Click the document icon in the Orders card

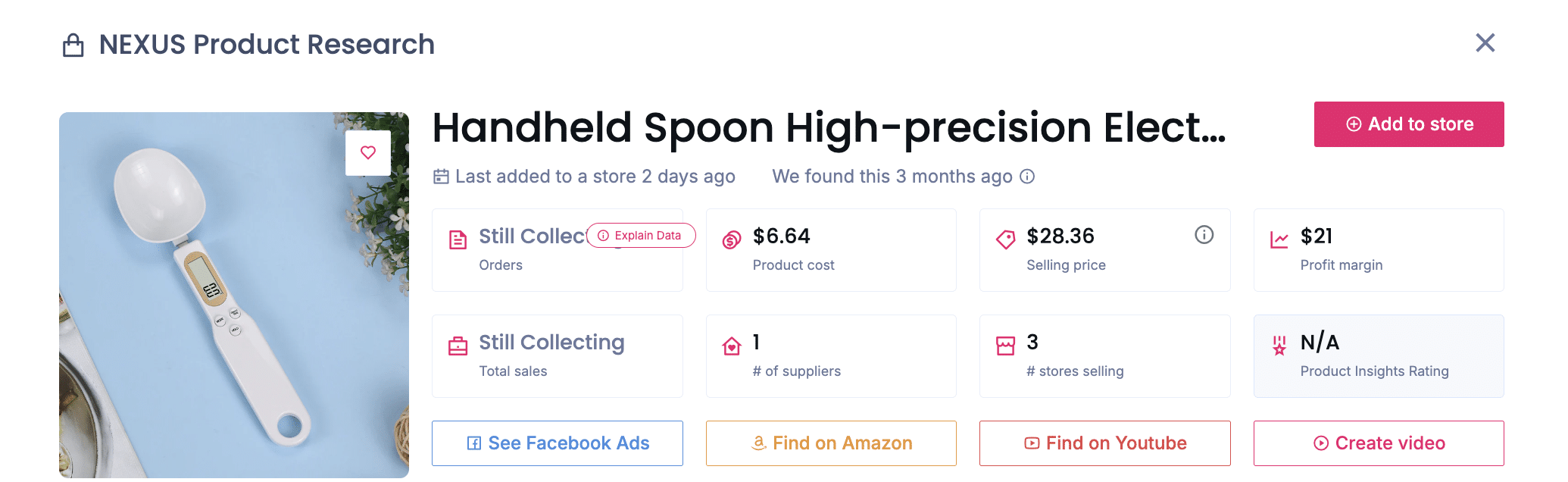(x=458, y=238)
